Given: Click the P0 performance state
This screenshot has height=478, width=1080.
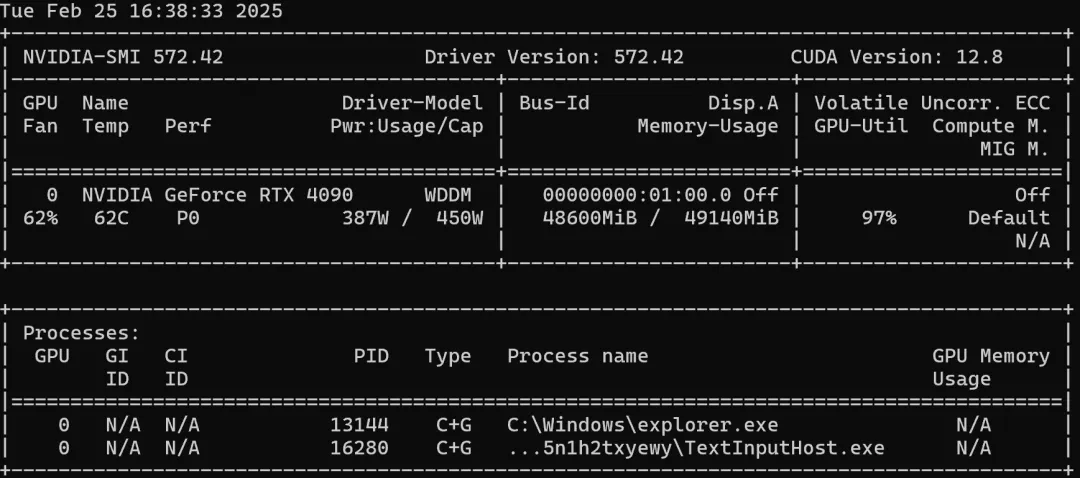Looking at the screenshot, I should (187, 217).
